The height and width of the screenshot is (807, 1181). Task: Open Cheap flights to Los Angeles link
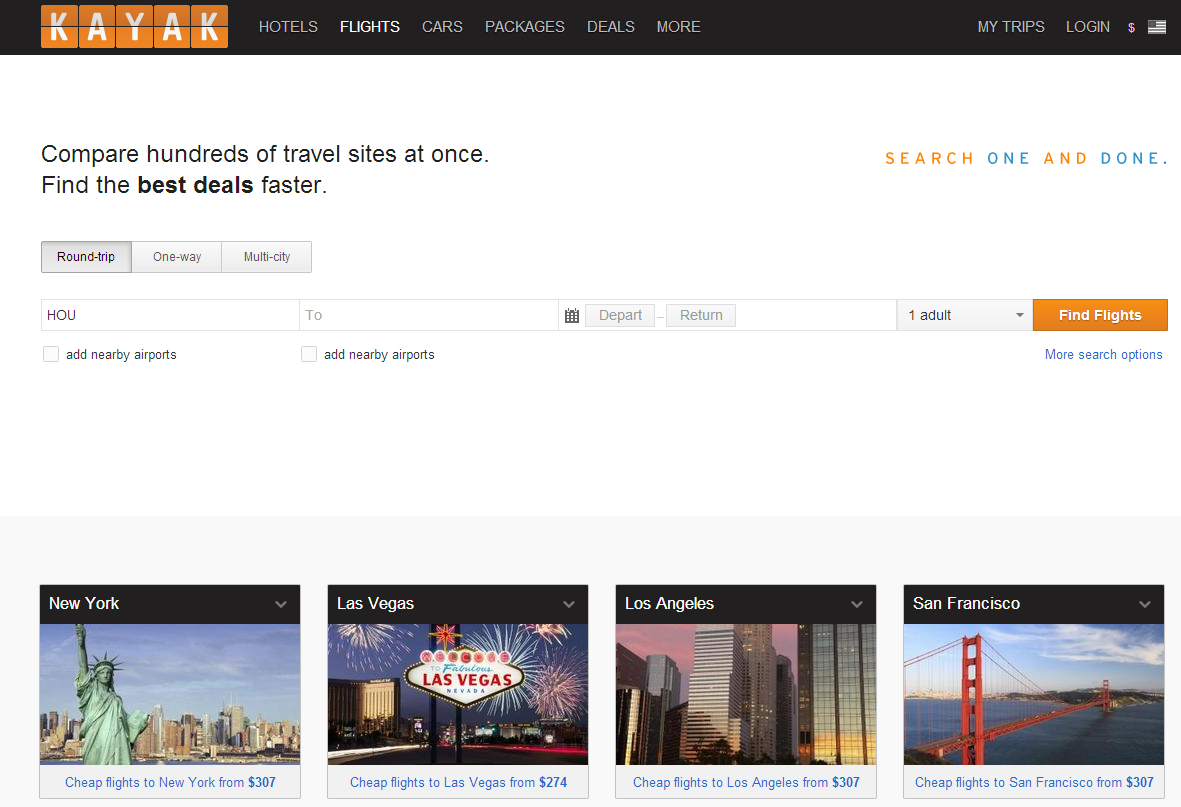[x=746, y=782]
